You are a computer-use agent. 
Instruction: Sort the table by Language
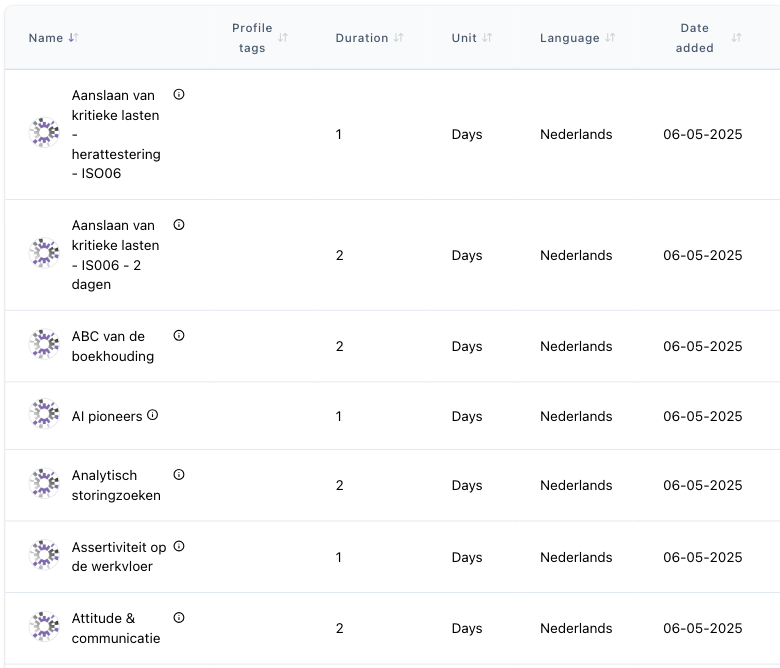[610, 38]
